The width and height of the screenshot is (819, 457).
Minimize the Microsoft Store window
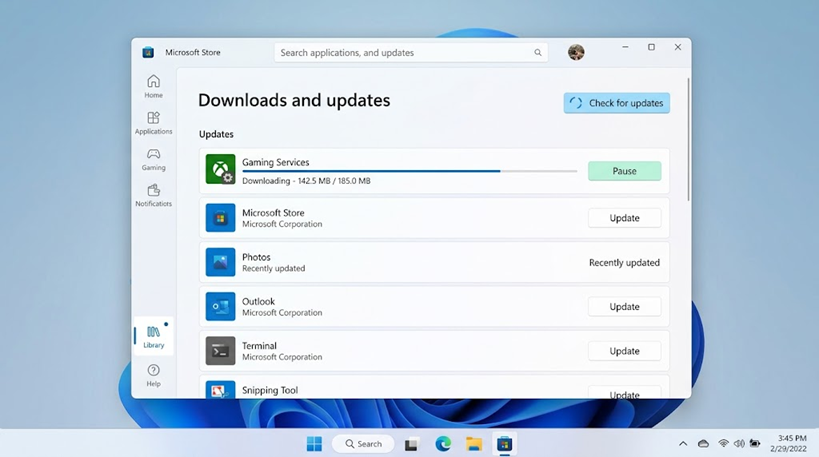pyautogui.click(x=625, y=47)
